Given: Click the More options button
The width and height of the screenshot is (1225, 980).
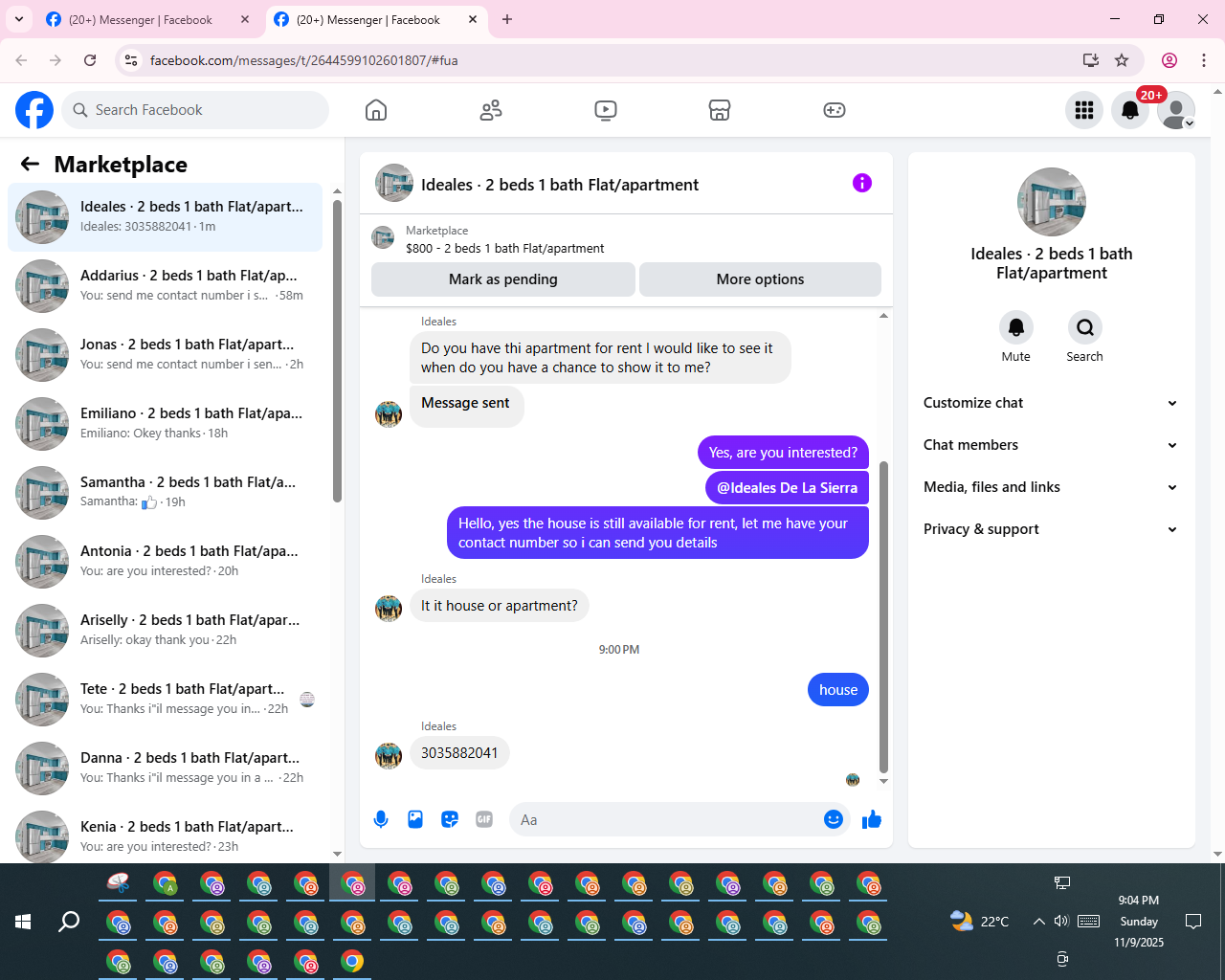Looking at the screenshot, I should click(x=760, y=279).
